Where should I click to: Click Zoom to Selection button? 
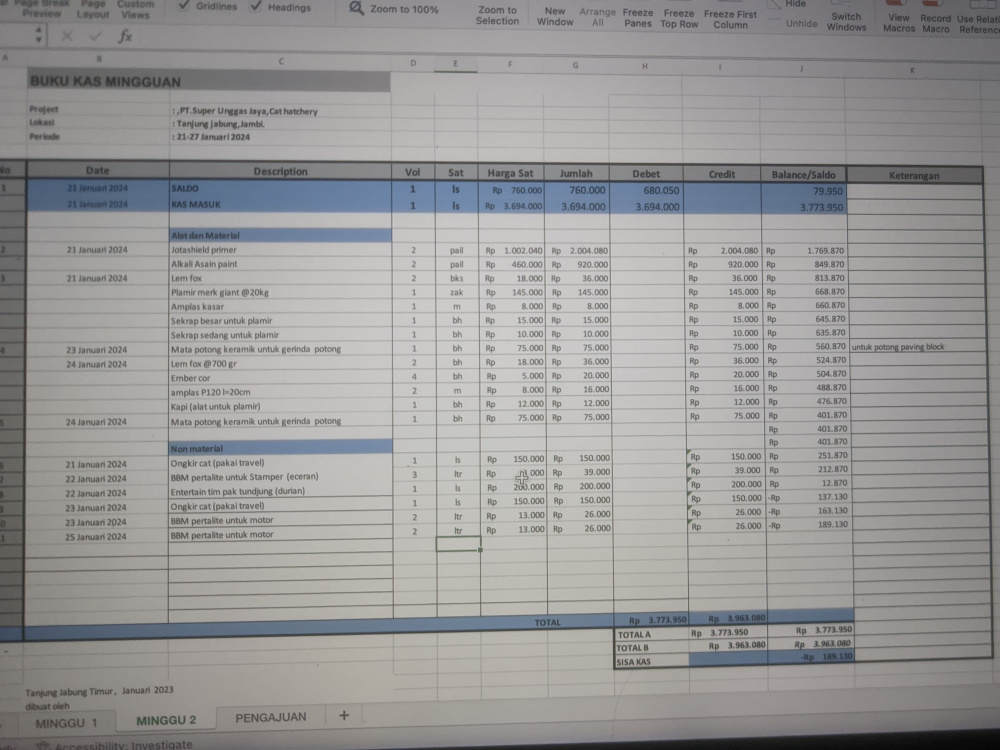[x=497, y=15]
